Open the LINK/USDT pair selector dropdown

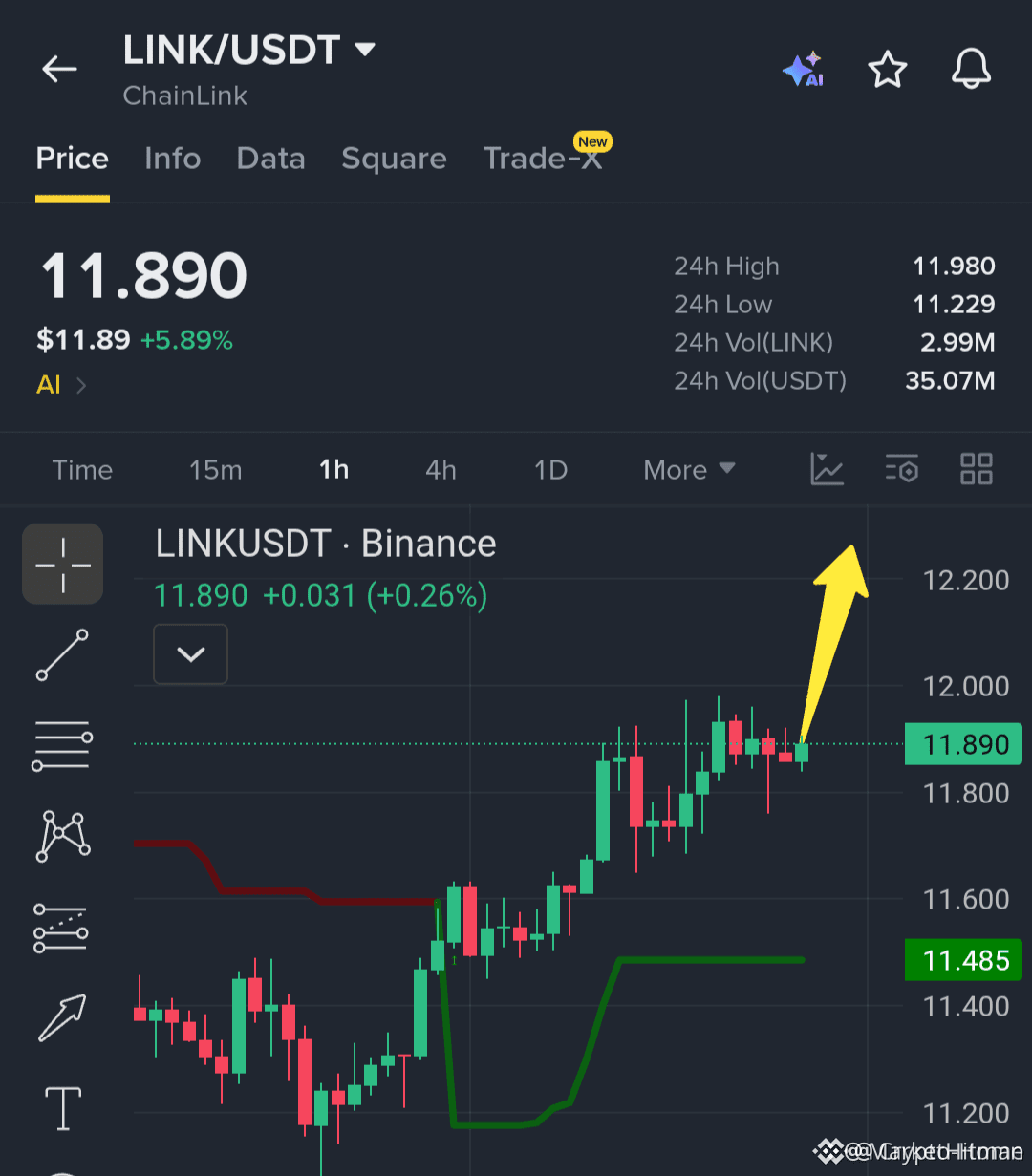pyautogui.click(x=248, y=50)
